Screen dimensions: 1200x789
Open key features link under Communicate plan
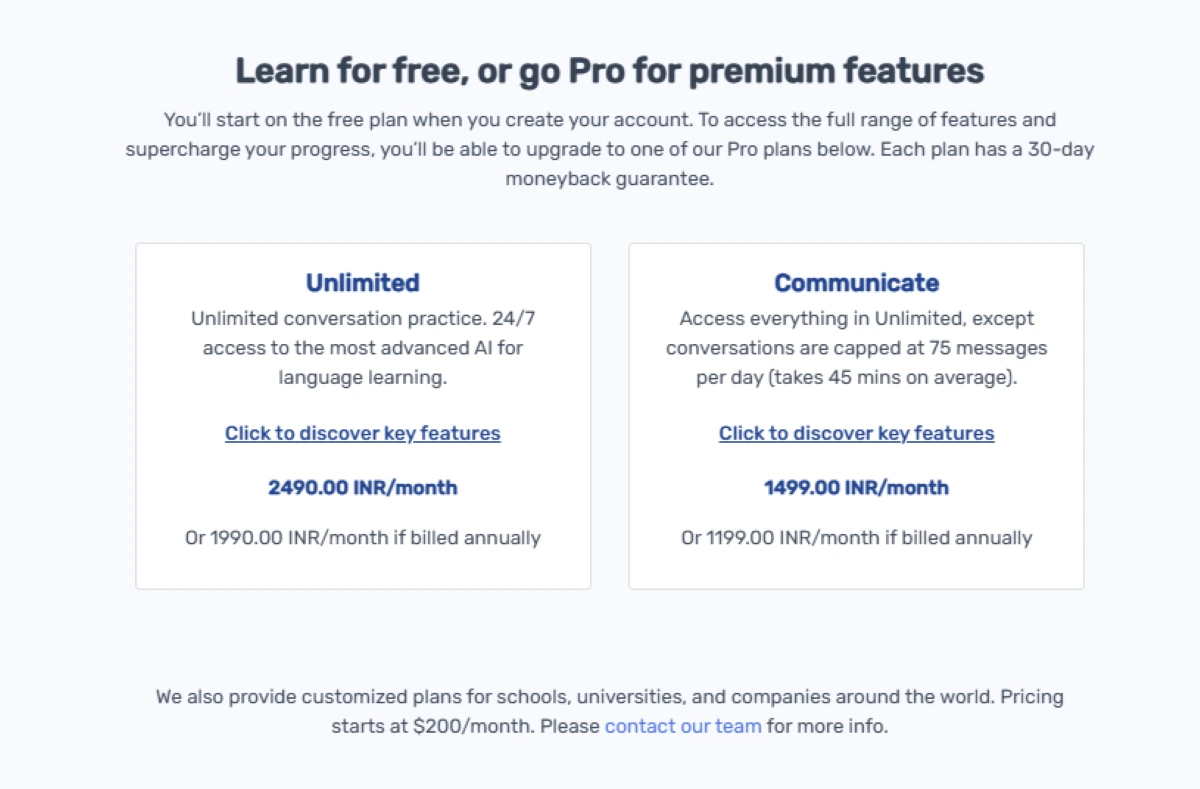coord(856,433)
